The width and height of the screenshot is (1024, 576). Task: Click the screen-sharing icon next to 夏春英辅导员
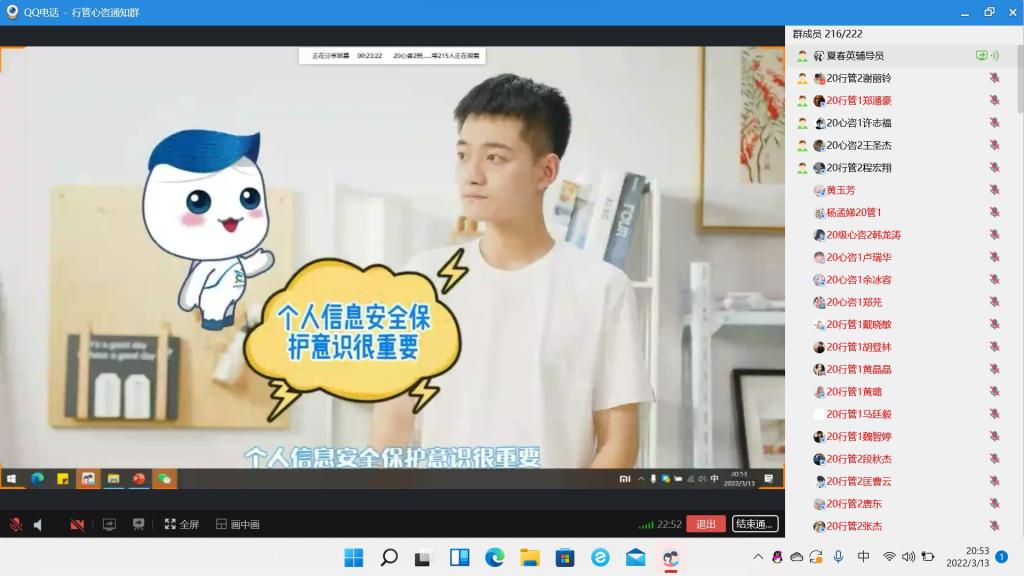[981, 56]
